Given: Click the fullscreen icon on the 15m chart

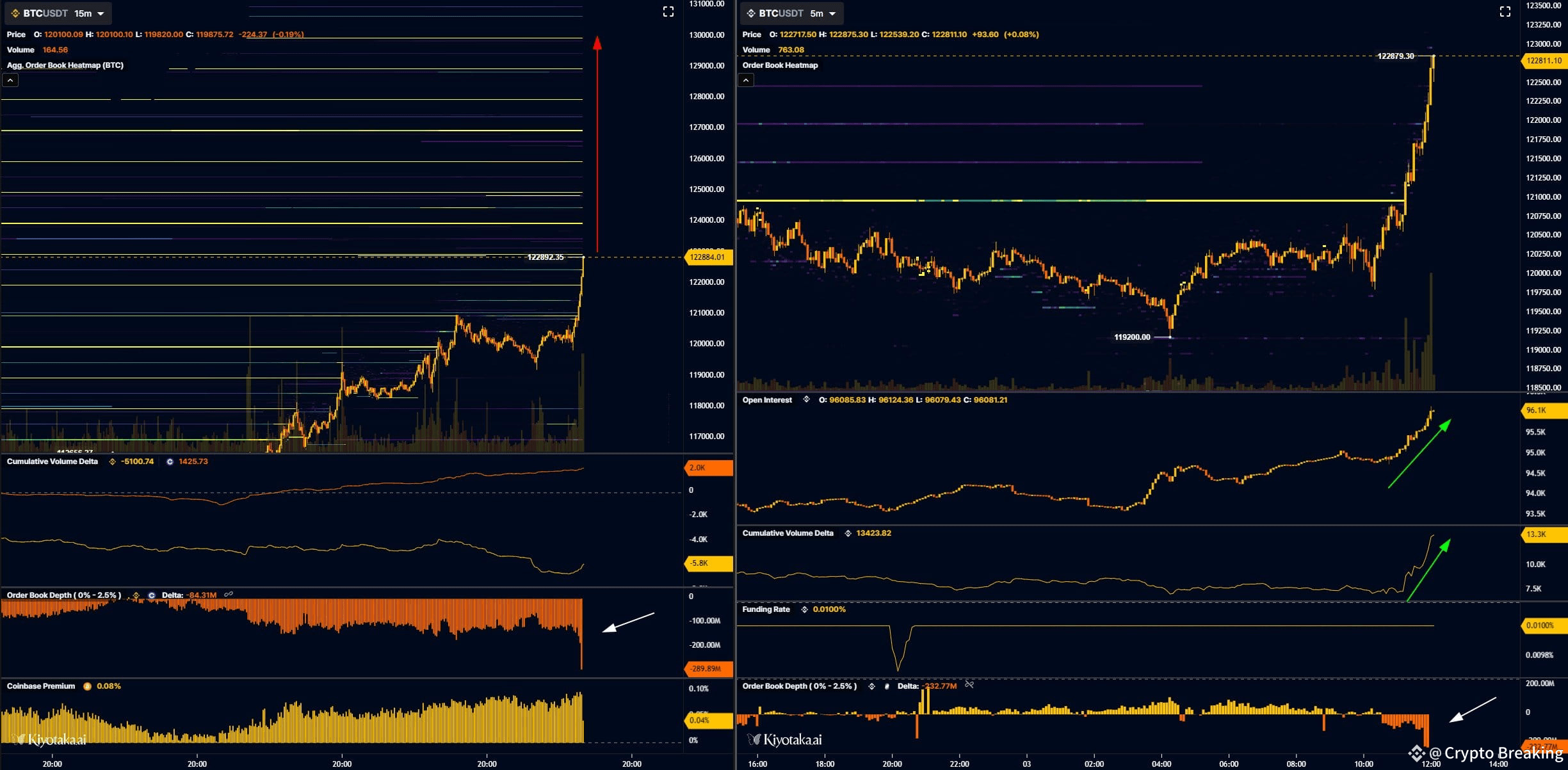Looking at the screenshot, I should (668, 12).
